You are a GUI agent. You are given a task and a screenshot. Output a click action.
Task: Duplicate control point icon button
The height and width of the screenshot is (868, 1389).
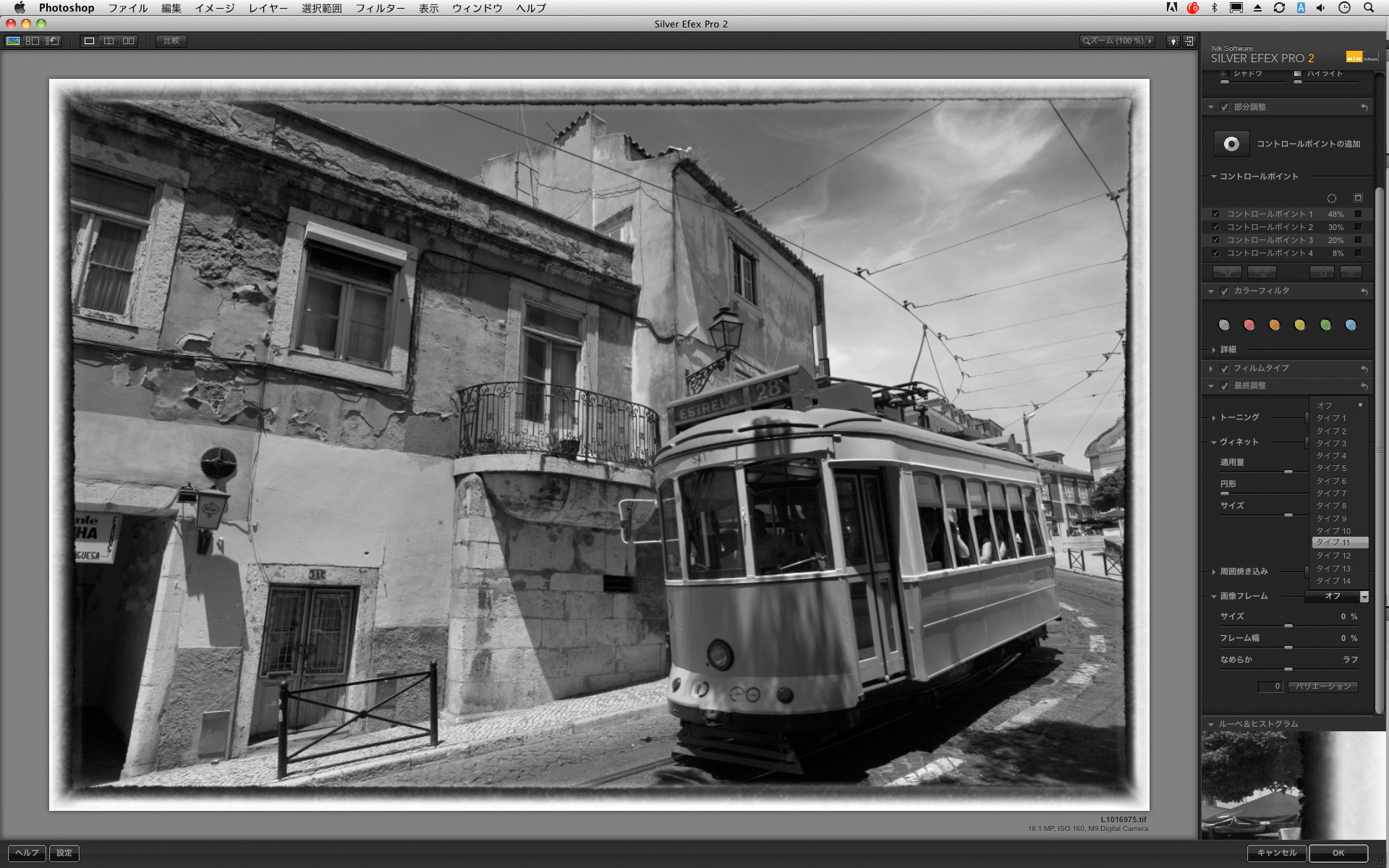1322,273
